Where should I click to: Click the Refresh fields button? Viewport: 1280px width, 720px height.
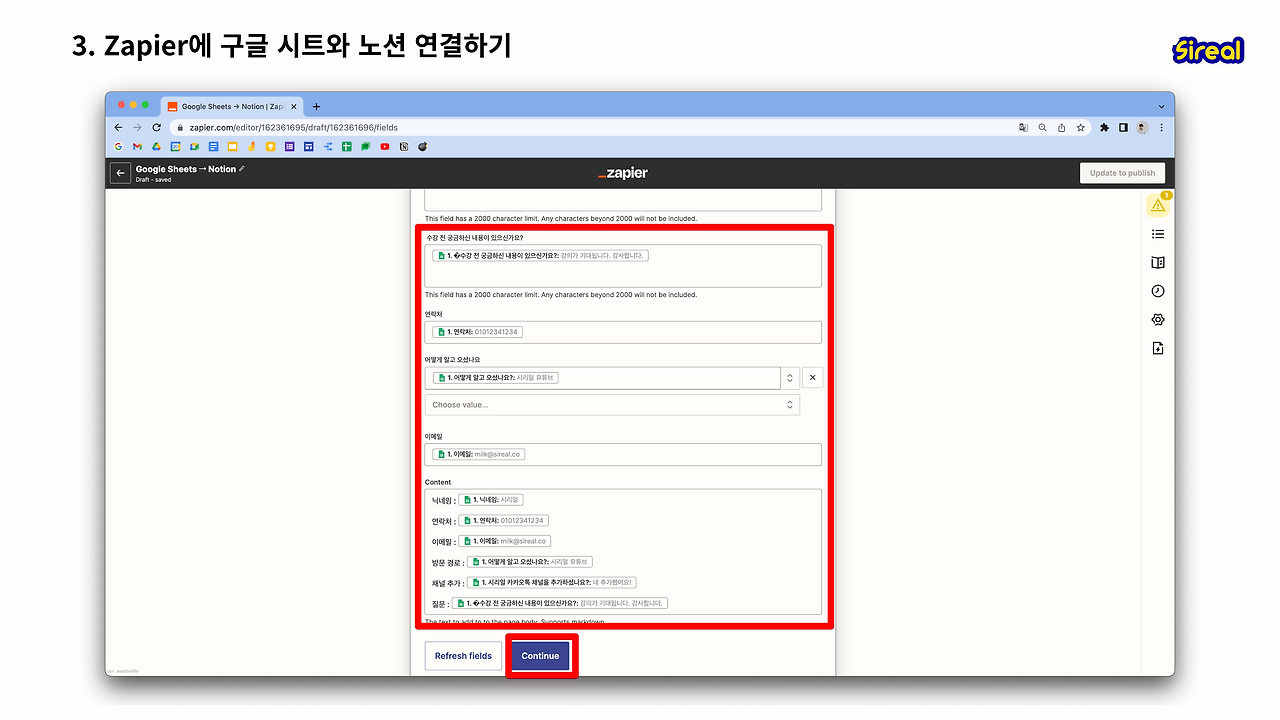point(463,656)
